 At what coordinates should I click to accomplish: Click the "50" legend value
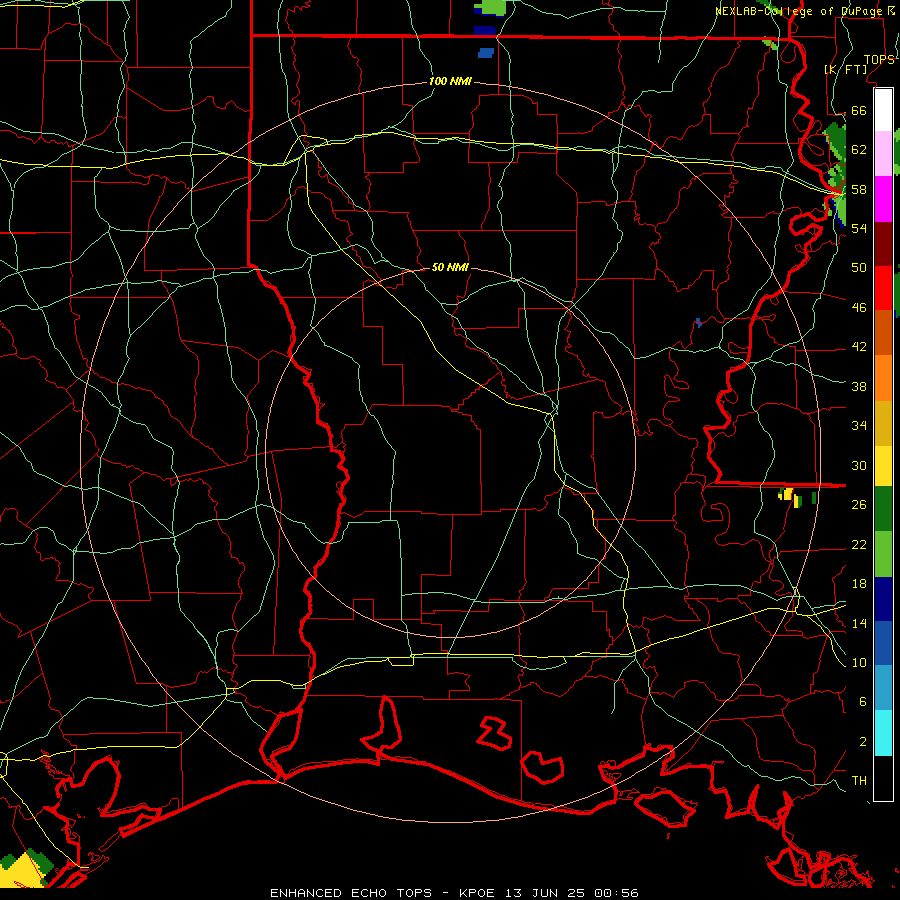pos(859,268)
